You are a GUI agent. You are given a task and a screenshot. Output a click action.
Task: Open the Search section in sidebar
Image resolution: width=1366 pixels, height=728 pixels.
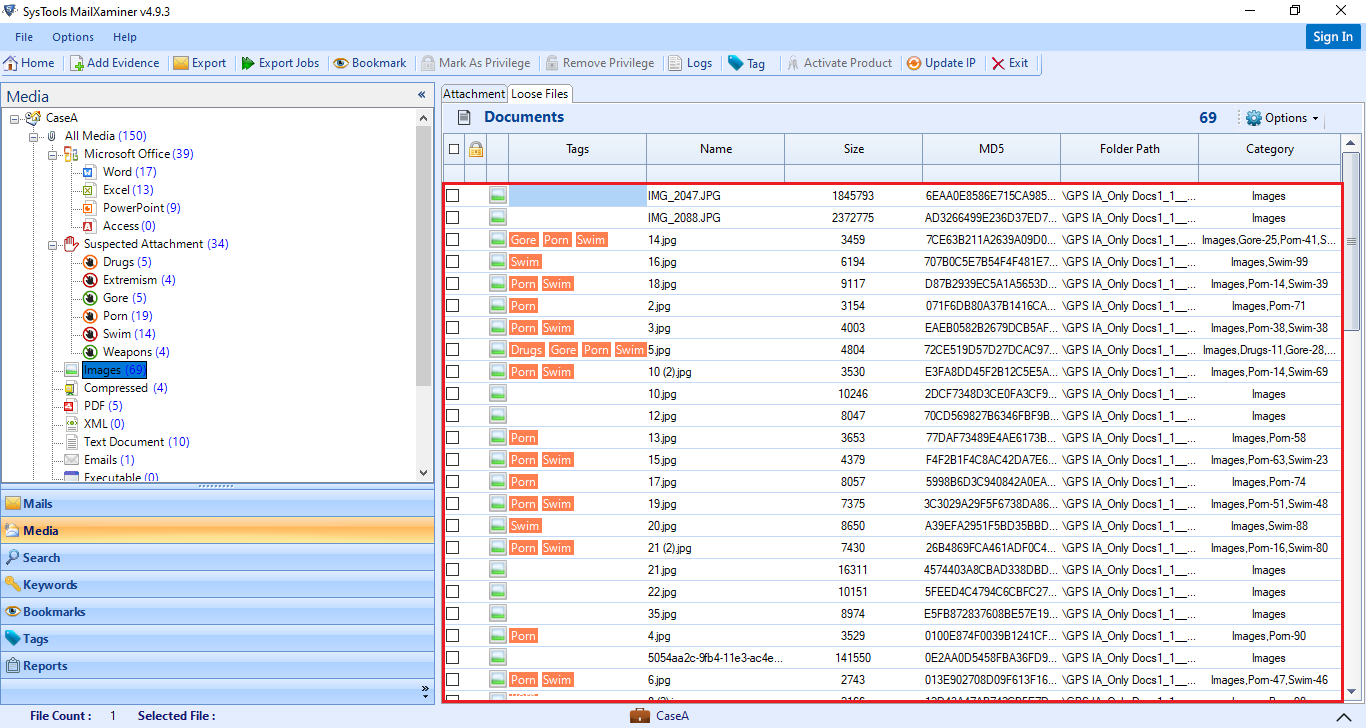[x=42, y=558]
